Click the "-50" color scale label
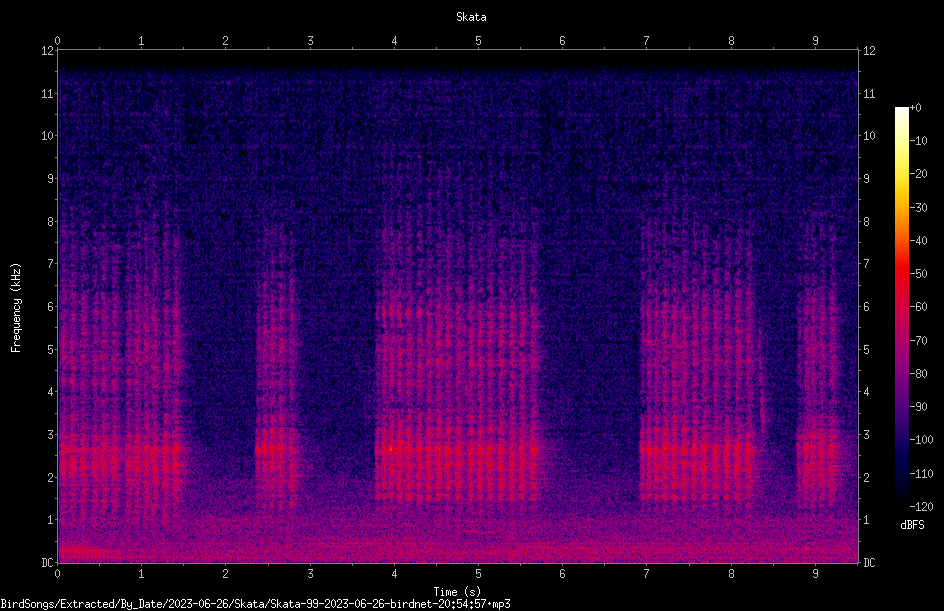The width and height of the screenshot is (944, 611). pyautogui.click(x=918, y=274)
